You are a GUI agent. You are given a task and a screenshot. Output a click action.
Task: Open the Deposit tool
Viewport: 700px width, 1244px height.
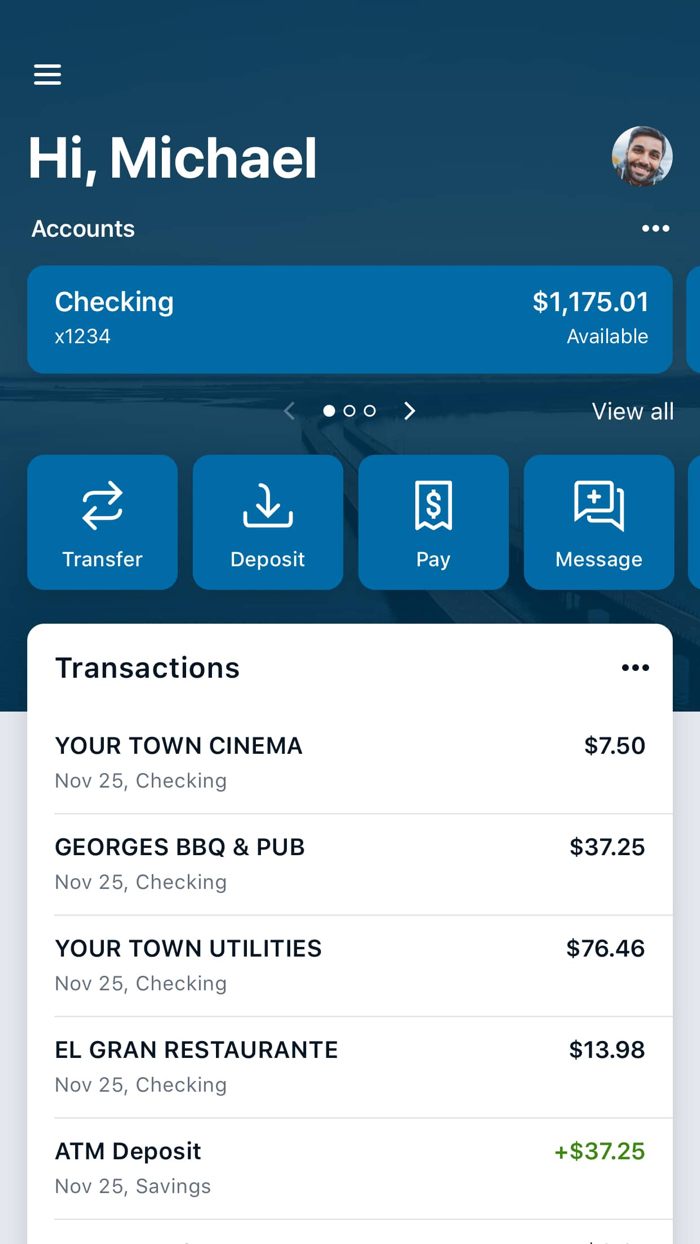tap(267, 522)
